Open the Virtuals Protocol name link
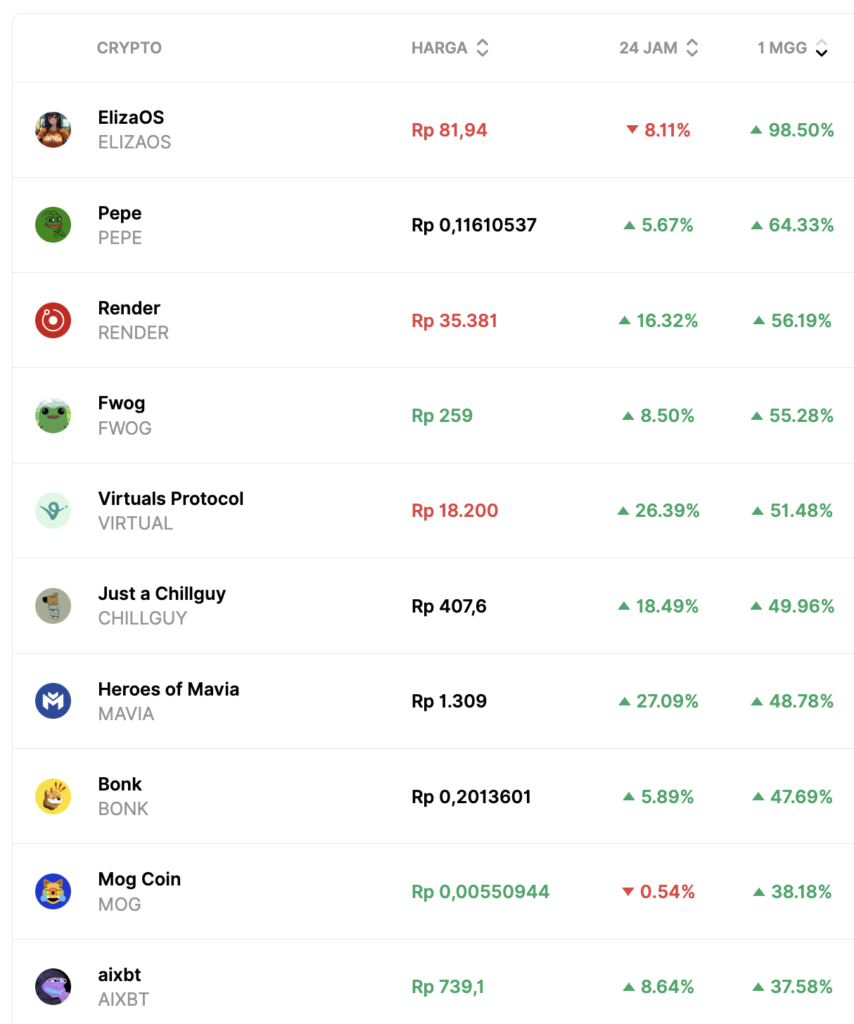The width and height of the screenshot is (854, 1024). pyautogui.click(x=171, y=498)
